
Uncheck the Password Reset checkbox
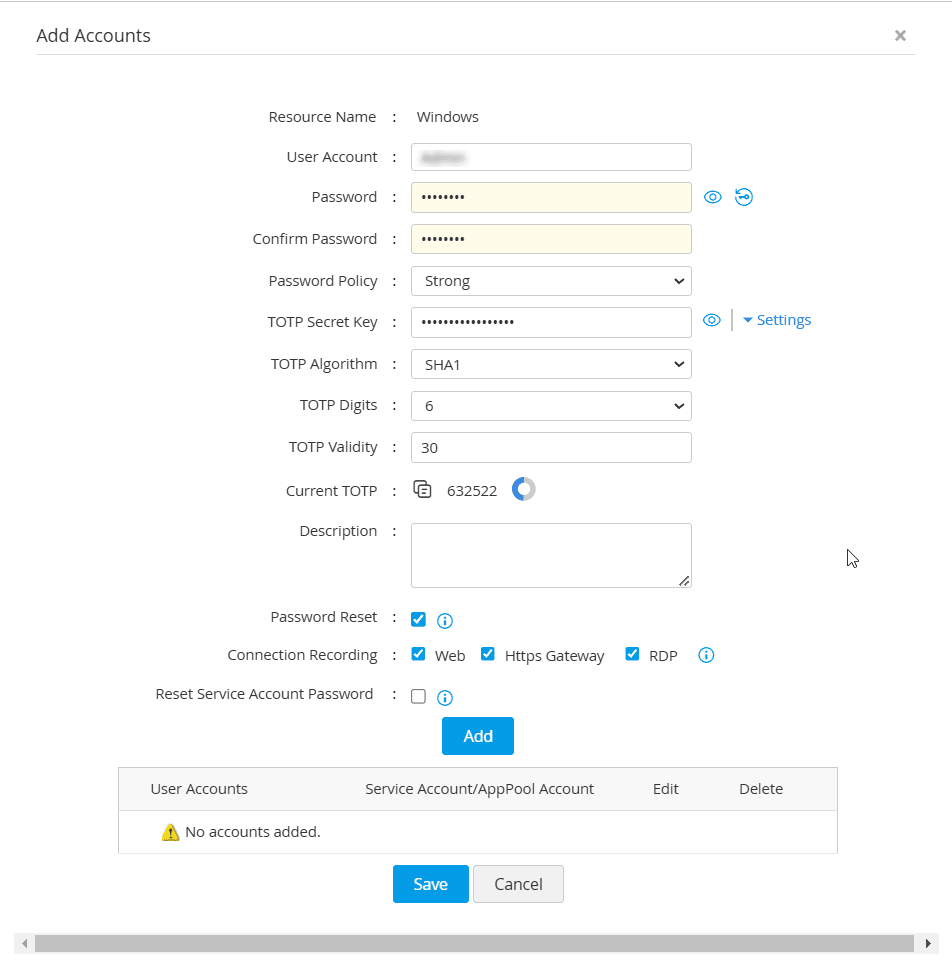coord(419,619)
